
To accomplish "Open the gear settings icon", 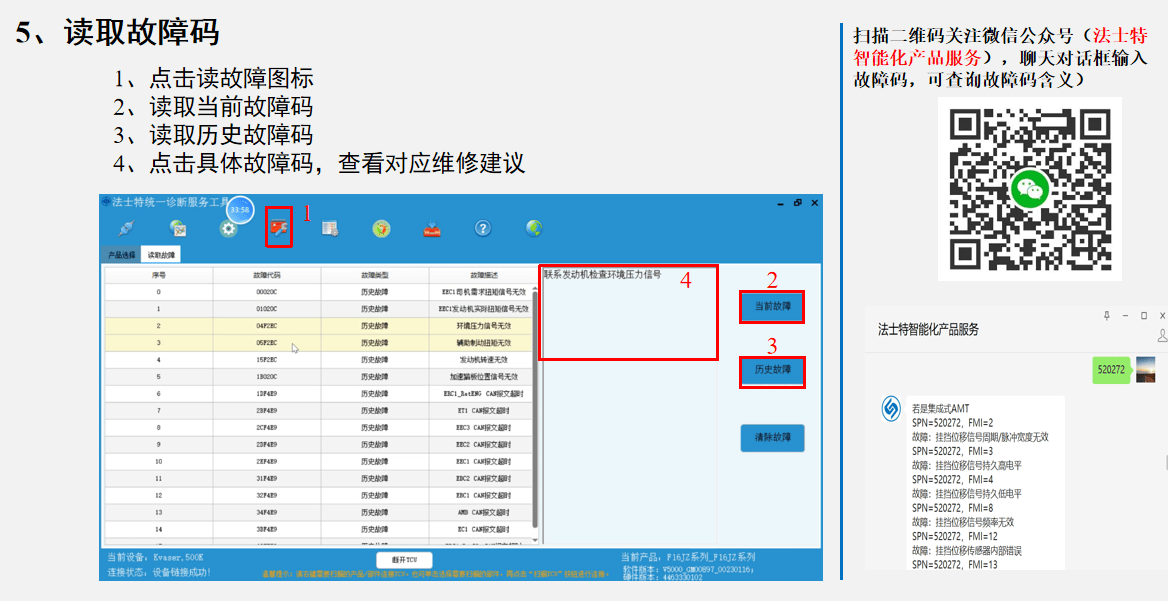I will click(229, 229).
